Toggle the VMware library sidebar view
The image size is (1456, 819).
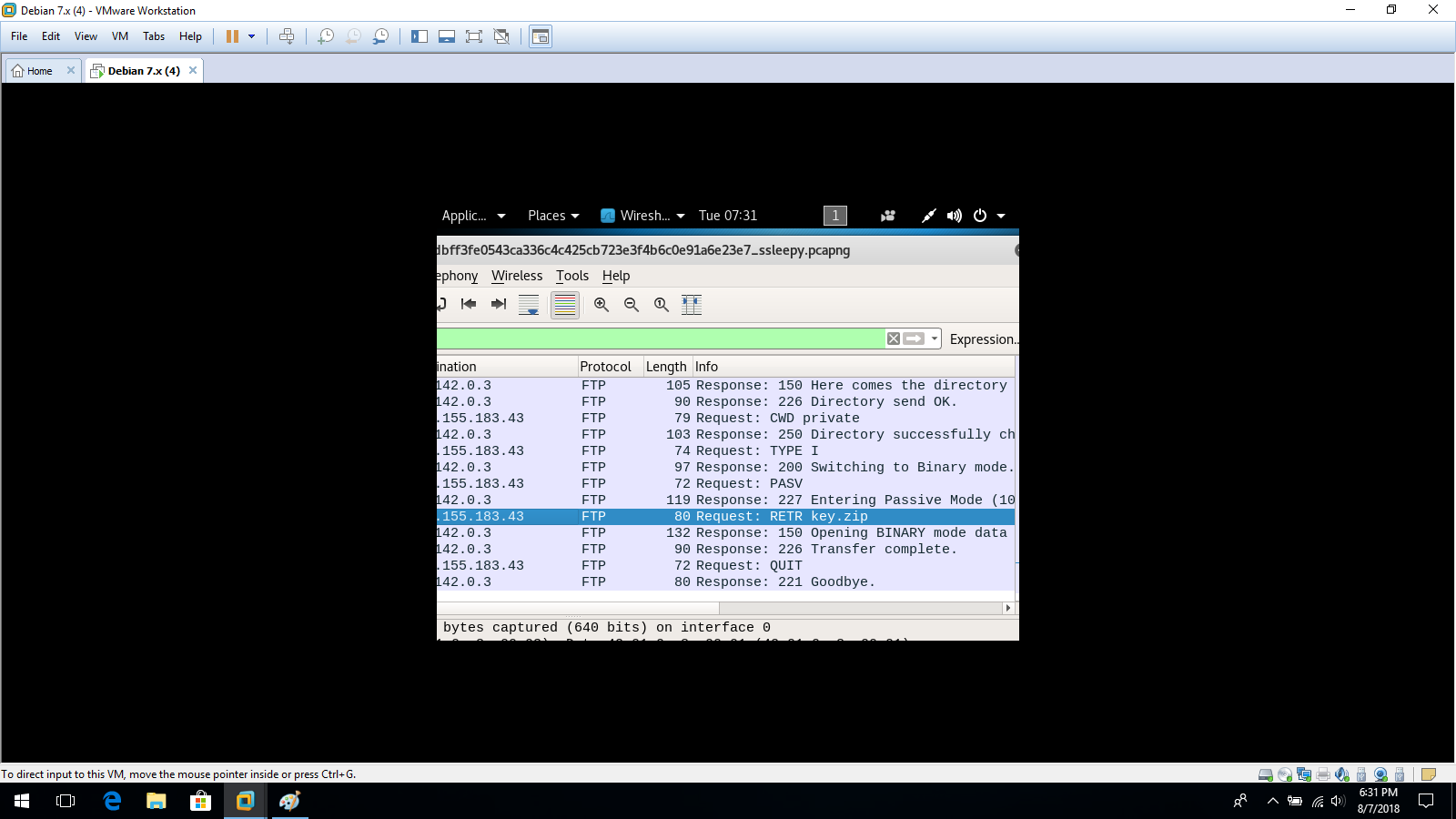(x=420, y=36)
